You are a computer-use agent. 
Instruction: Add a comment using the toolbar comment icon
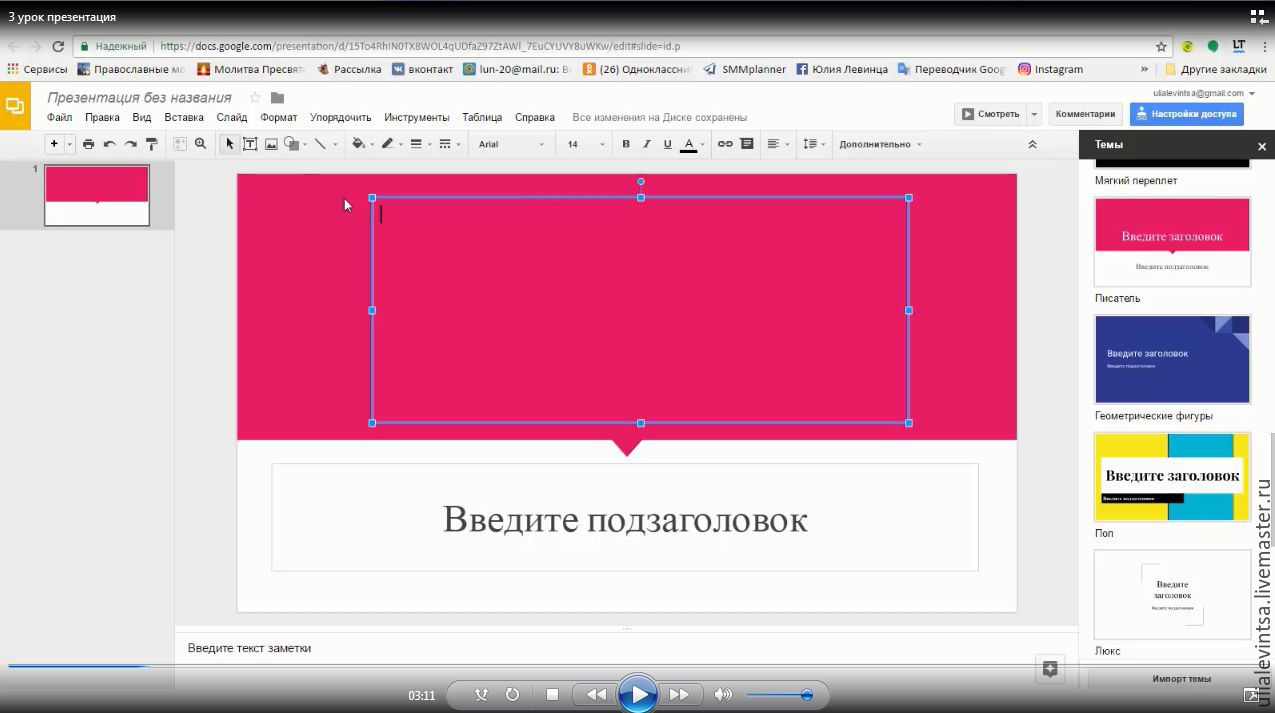(747, 144)
